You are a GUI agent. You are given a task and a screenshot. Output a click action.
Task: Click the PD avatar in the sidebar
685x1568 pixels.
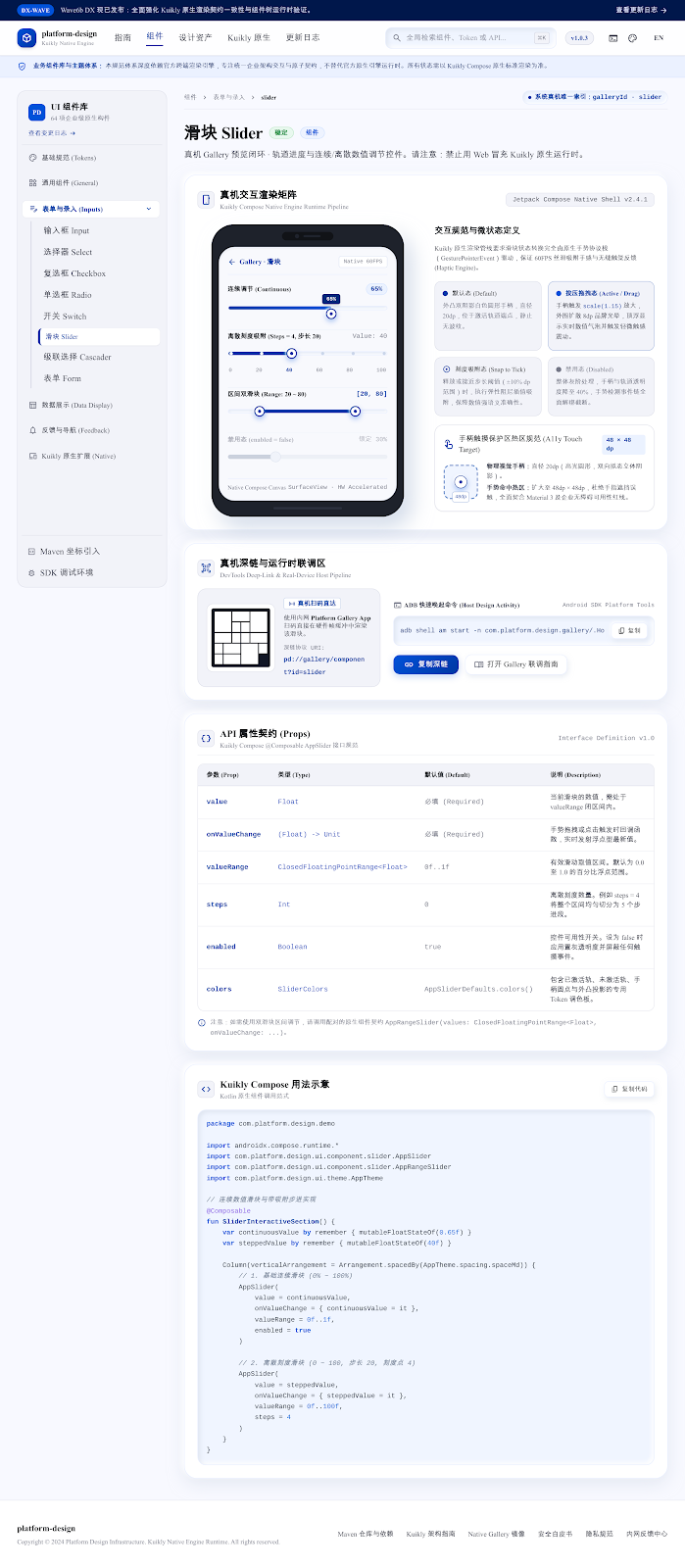click(37, 112)
